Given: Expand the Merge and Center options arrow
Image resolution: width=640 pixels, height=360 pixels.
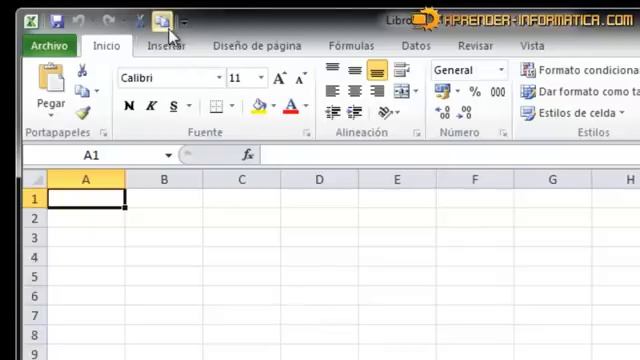Looking at the screenshot, I should 416,91.
